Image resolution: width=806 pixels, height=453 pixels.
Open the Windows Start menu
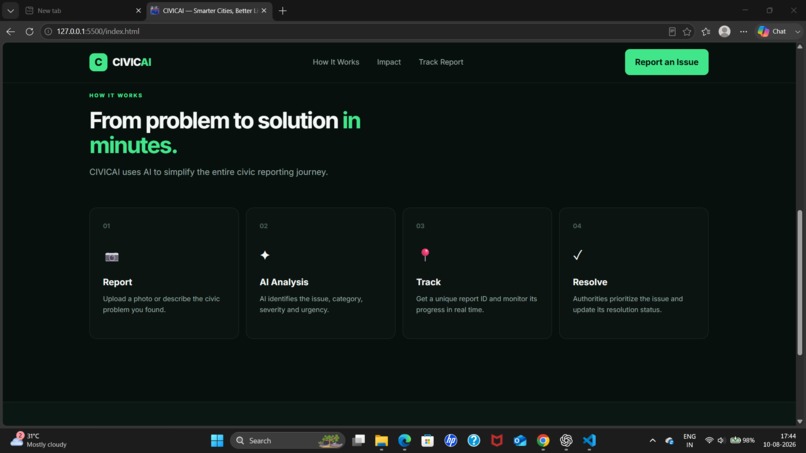[x=217, y=441]
